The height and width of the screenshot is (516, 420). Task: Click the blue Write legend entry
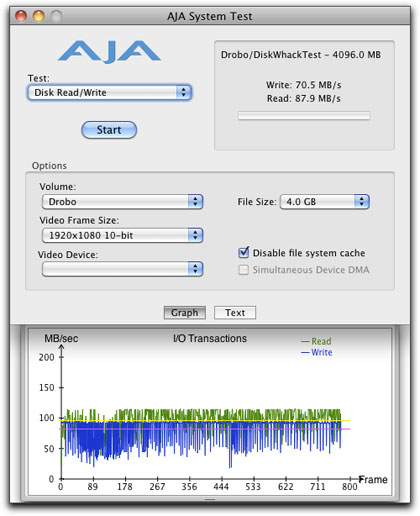[317, 352]
